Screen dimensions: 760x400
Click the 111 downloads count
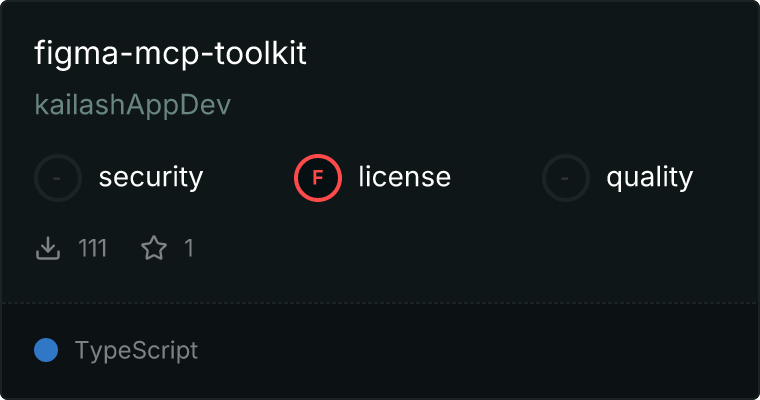[x=93, y=248]
